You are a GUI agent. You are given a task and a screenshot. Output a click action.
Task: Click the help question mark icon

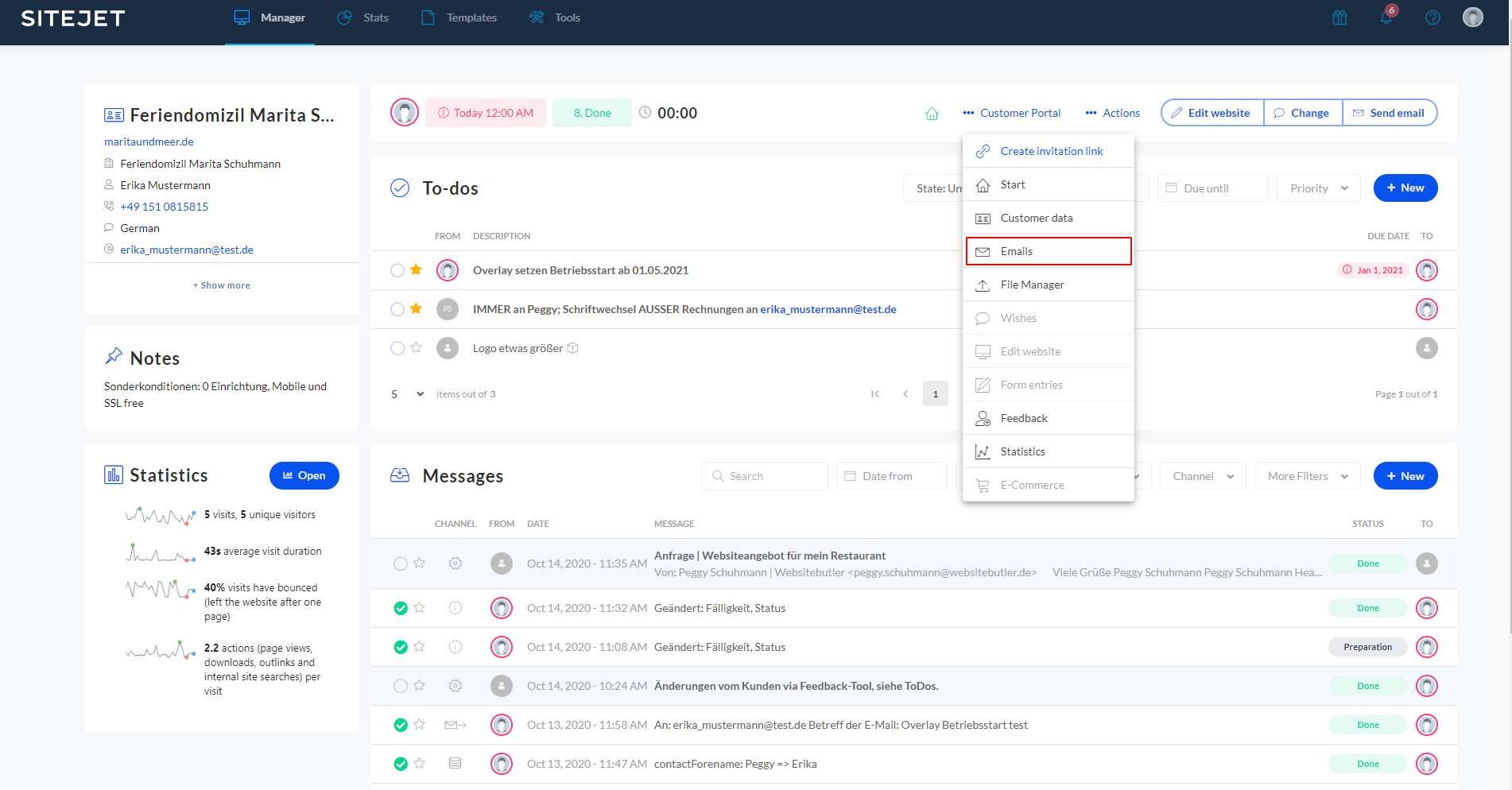(x=1433, y=17)
